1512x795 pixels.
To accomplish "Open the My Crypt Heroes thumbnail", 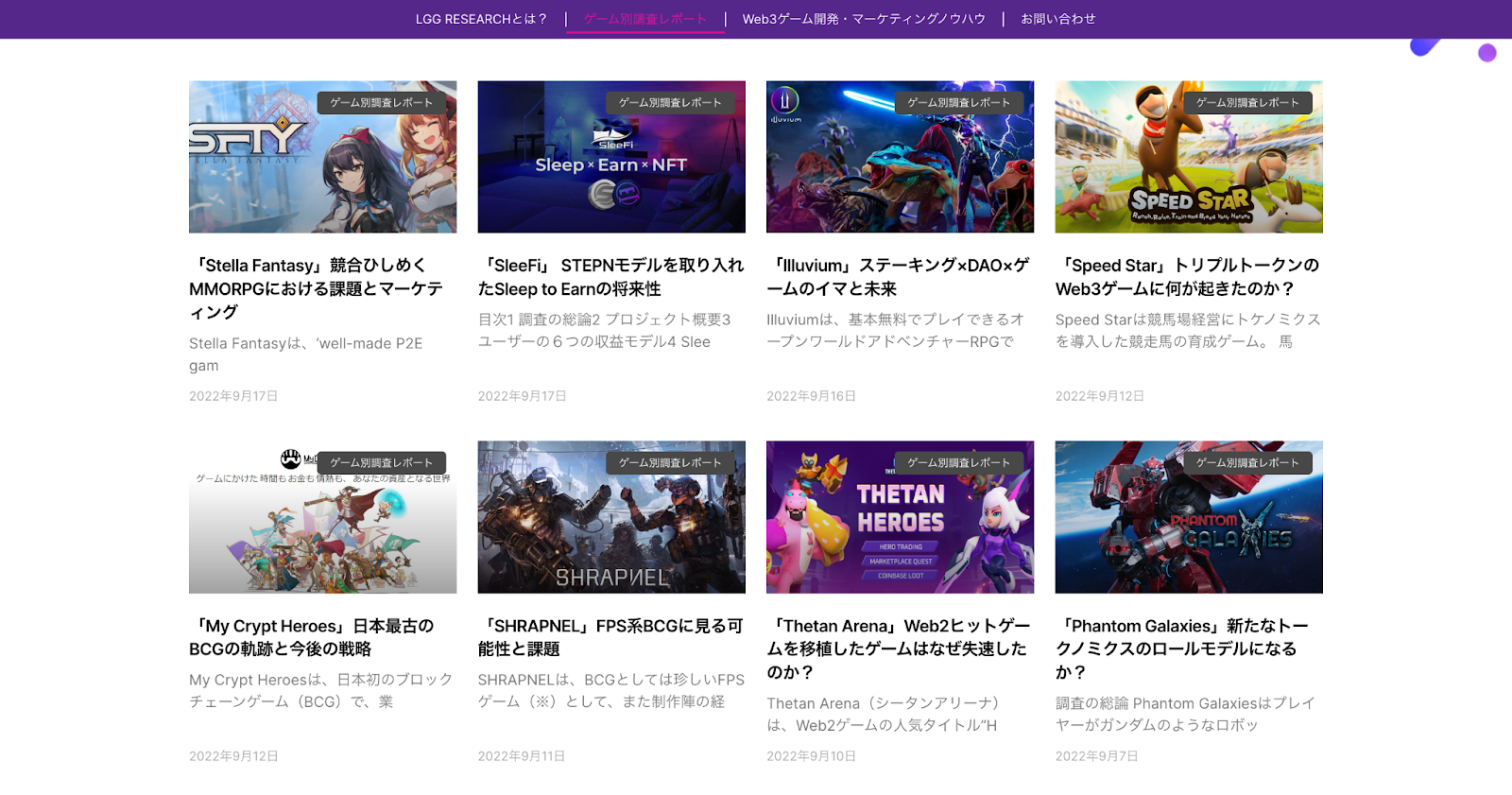I will pos(322,517).
